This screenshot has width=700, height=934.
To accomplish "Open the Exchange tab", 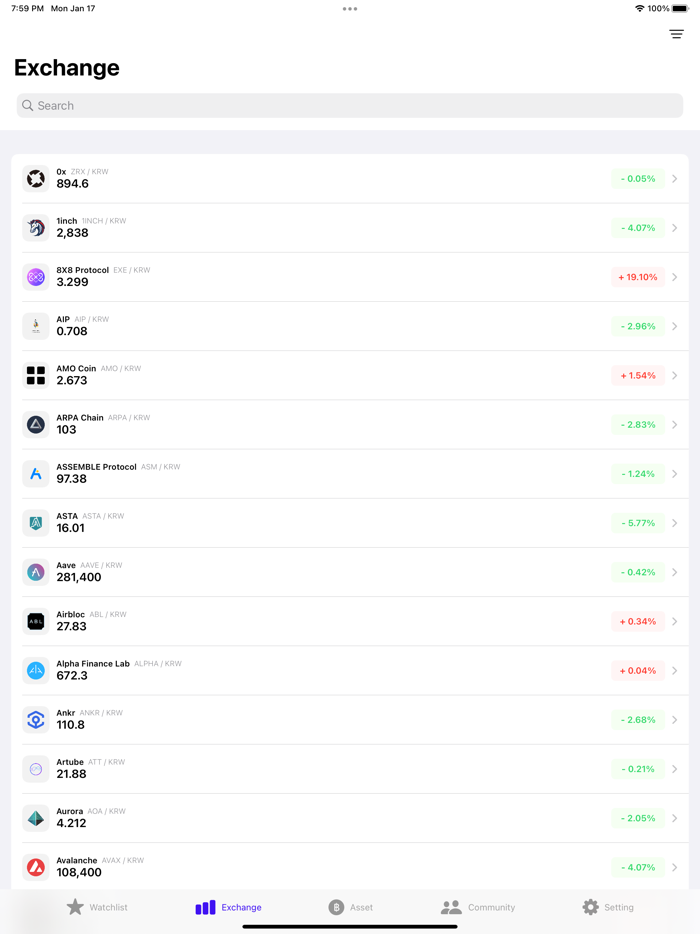I will pyautogui.click(x=228, y=907).
